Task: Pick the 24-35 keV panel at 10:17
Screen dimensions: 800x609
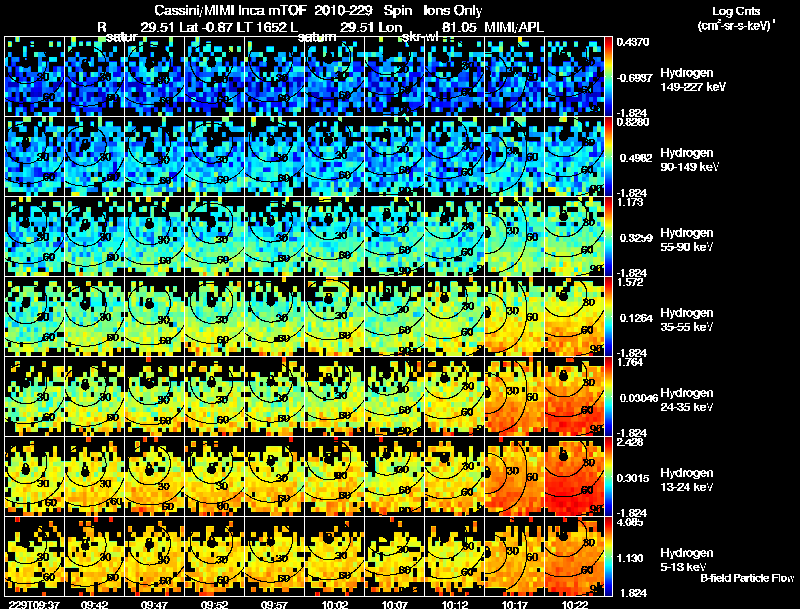Action: tap(514, 397)
